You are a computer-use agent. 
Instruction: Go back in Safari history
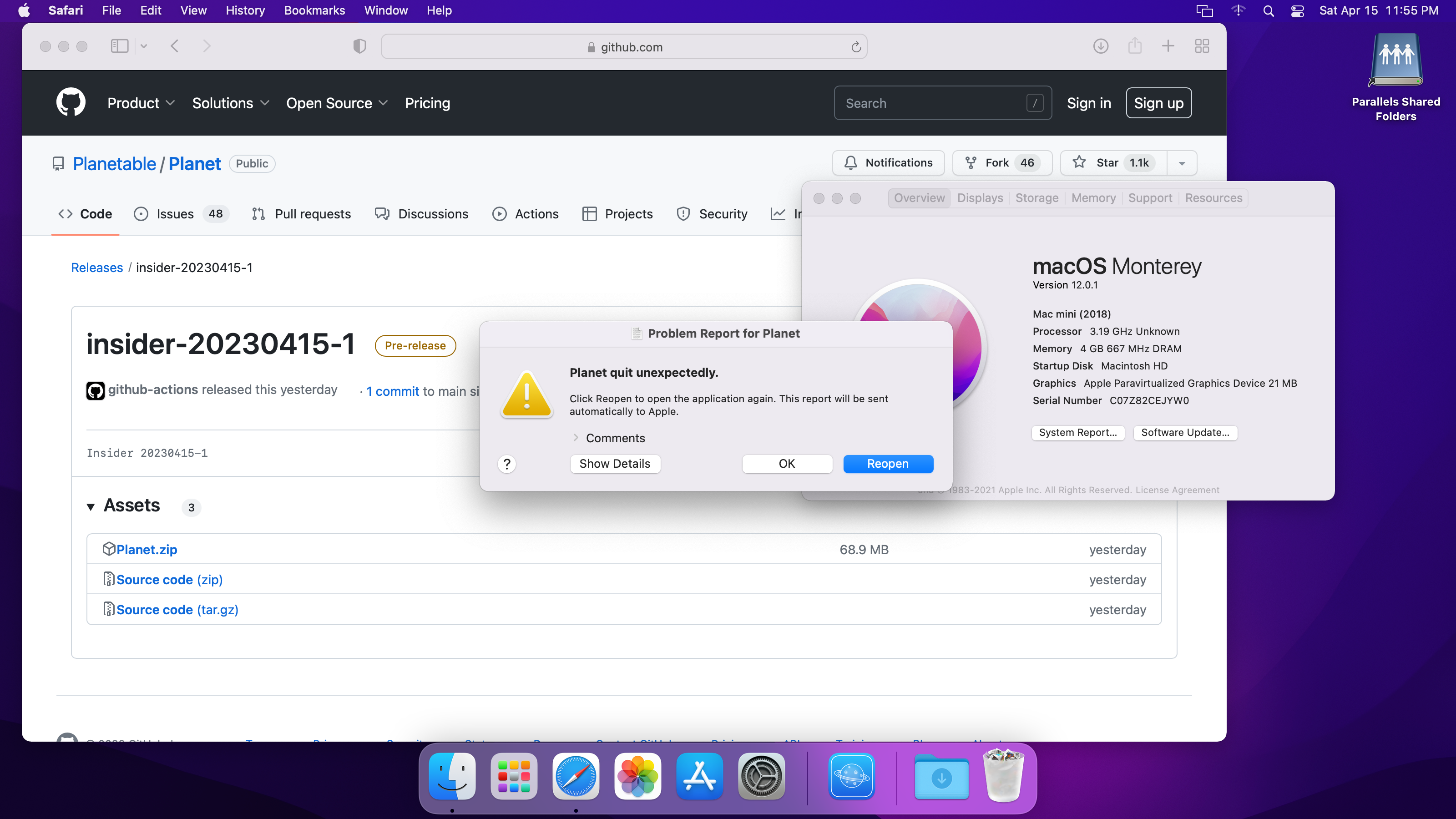(175, 46)
